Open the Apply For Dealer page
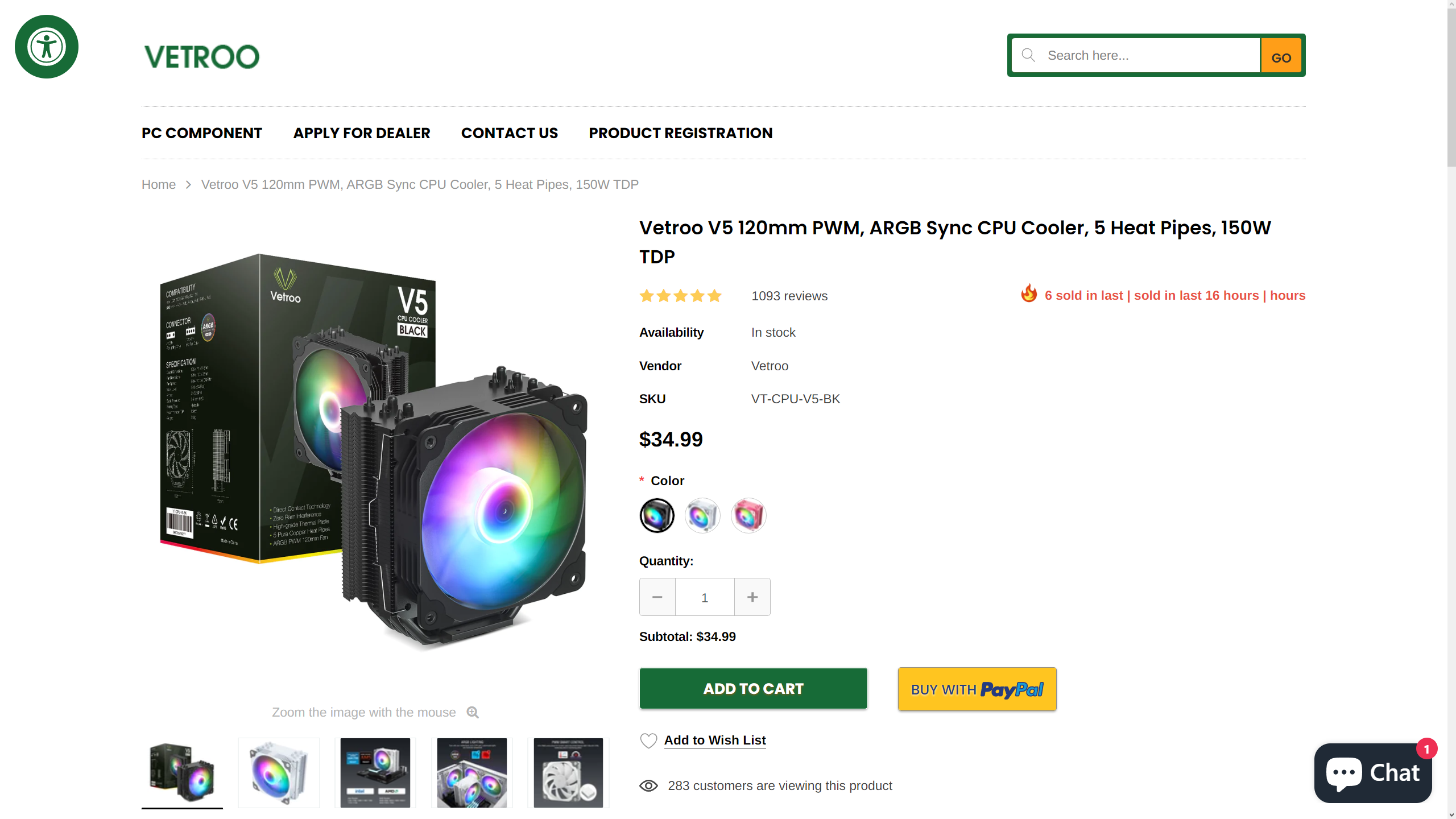The height and width of the screenshot is (819, 1456). point(362,133)
